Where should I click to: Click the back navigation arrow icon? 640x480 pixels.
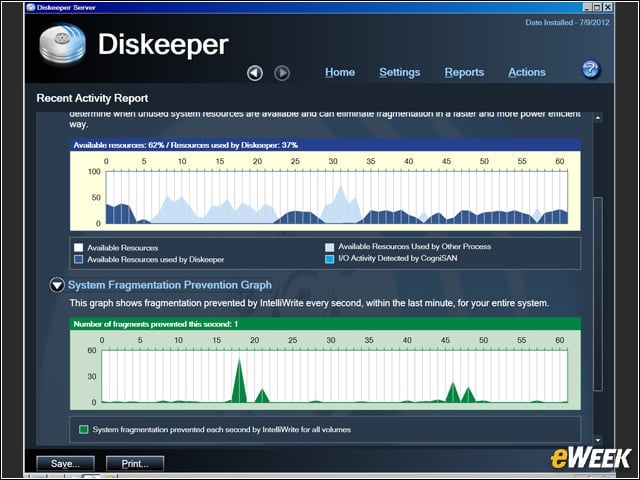[255, 73]
